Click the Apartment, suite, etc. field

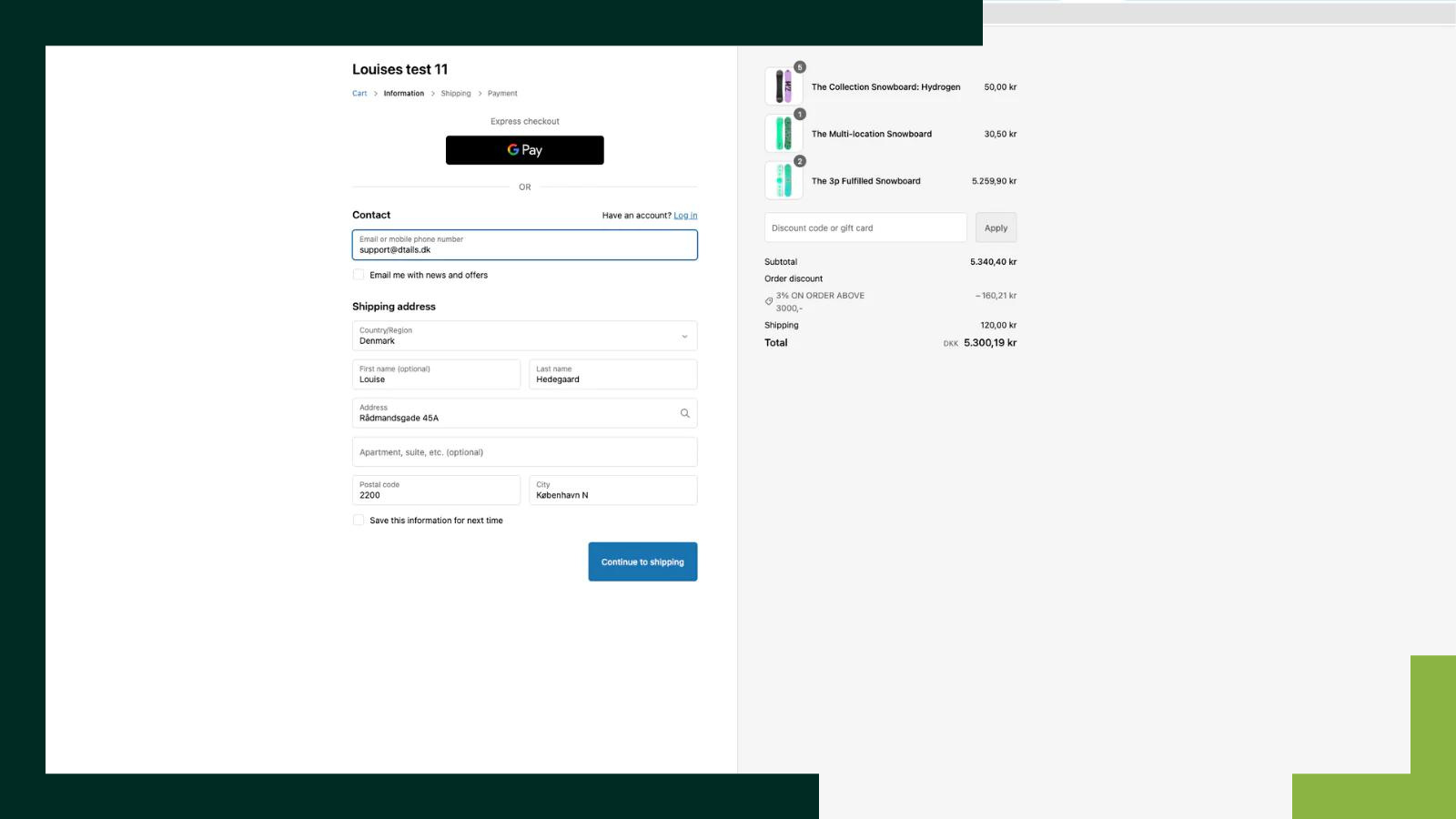pos(524,451)
